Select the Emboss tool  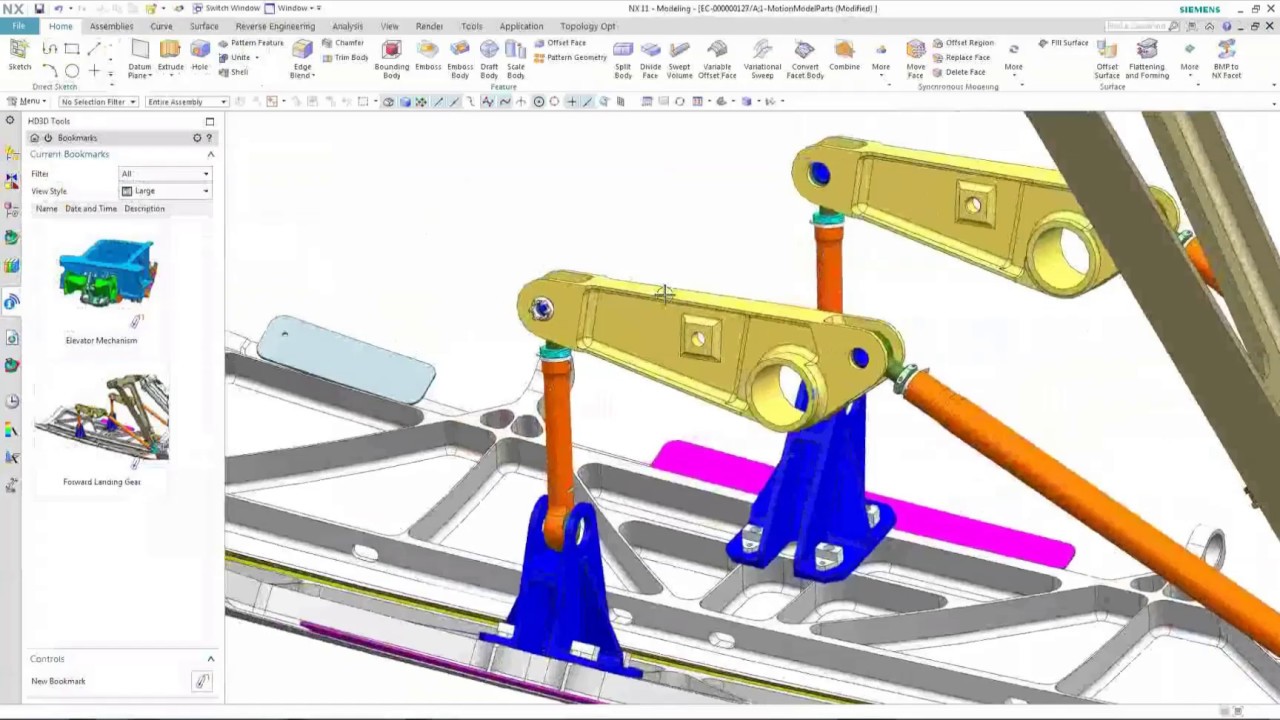(428, 56)
